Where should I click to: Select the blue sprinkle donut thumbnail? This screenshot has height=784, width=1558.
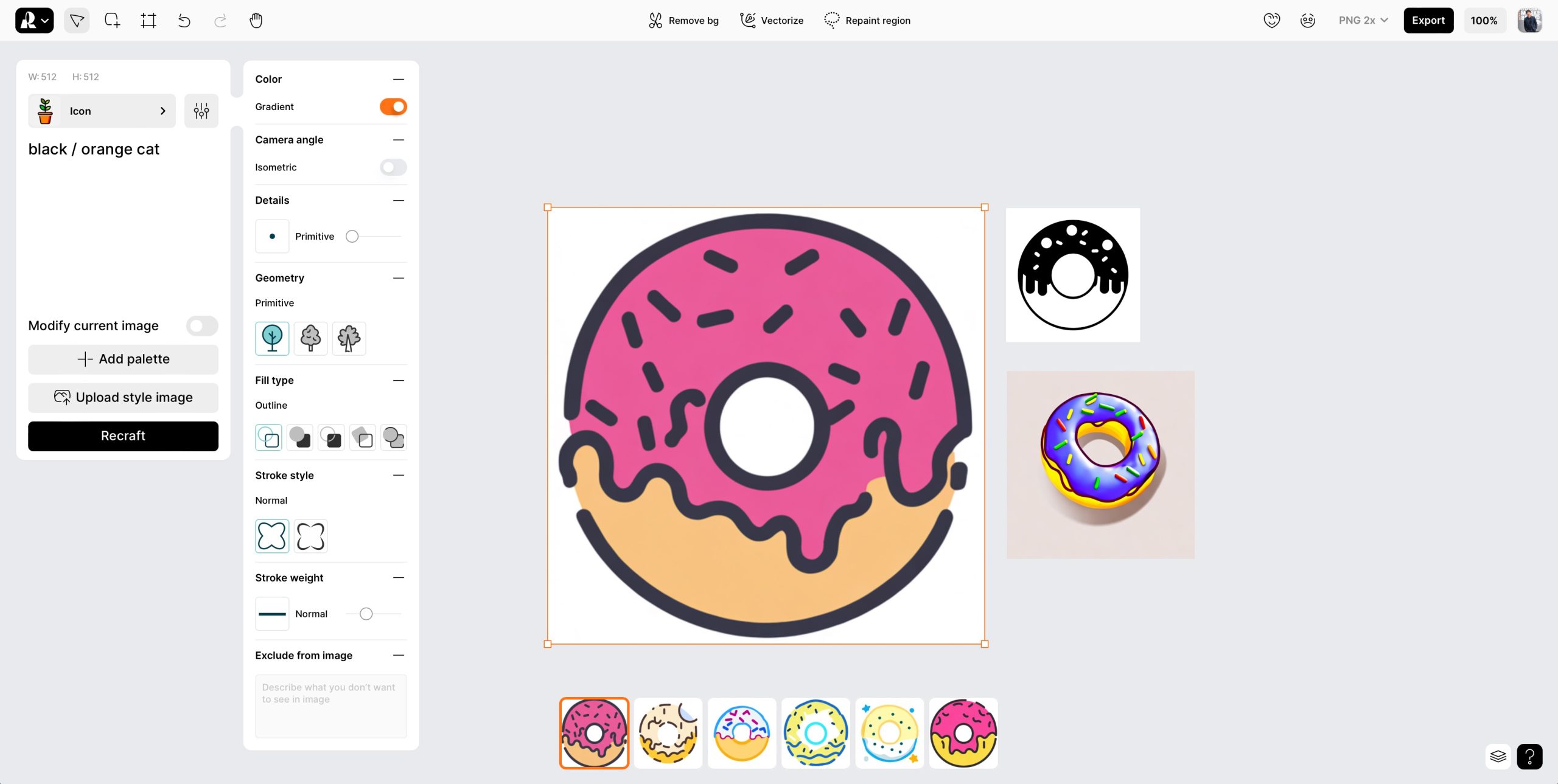(741, 733)
